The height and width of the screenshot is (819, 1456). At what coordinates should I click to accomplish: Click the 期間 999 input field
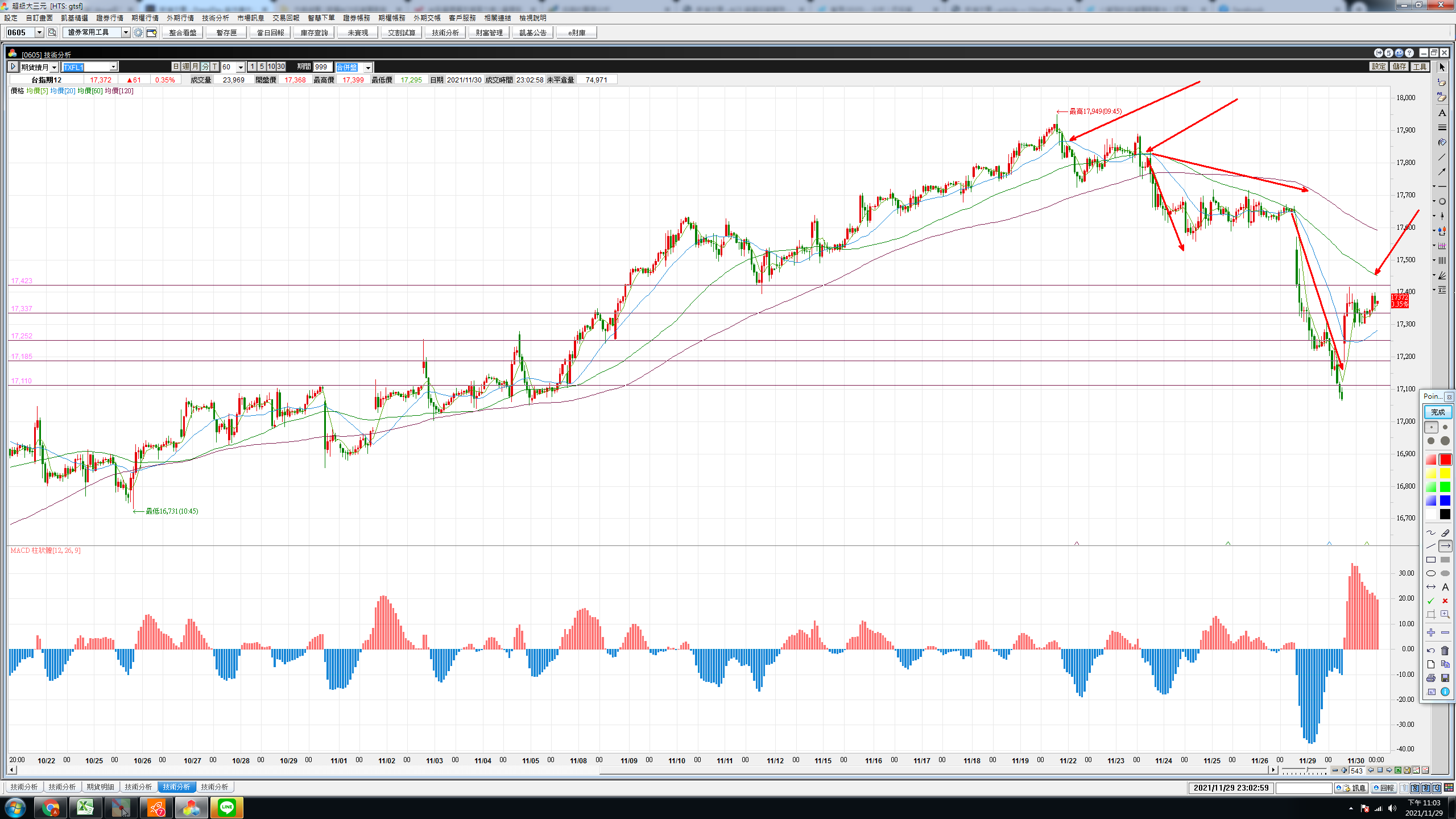point(322,67)
